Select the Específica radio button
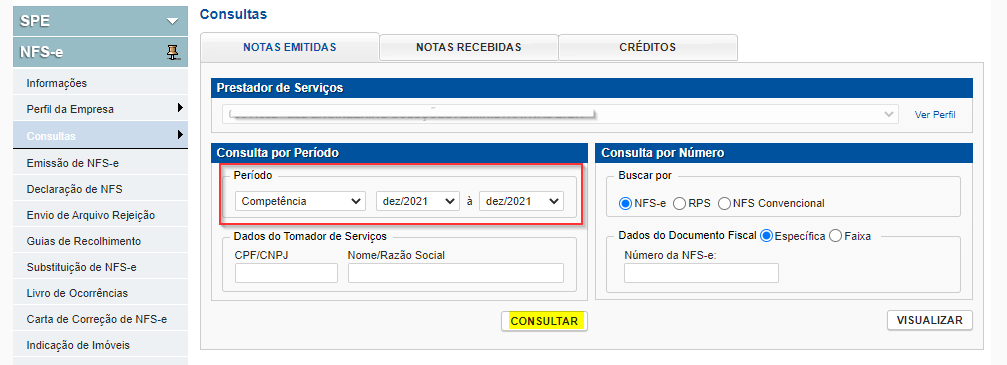1007x365 pixels. [x=766, y=236]
